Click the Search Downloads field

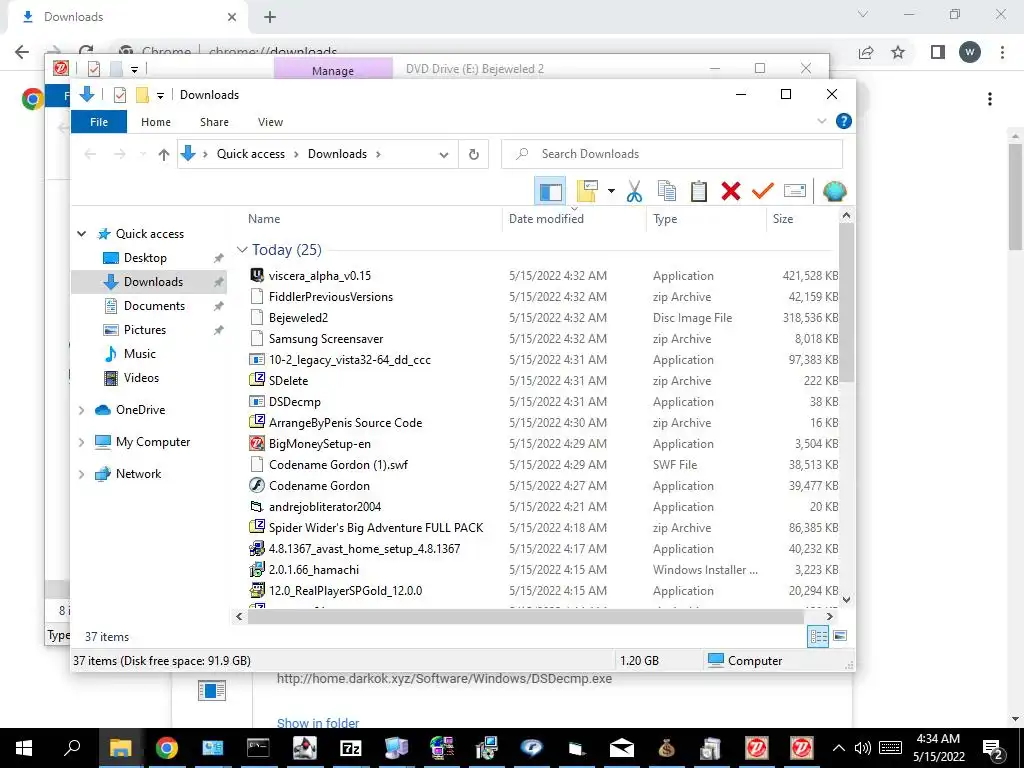(x=672, y=154)
